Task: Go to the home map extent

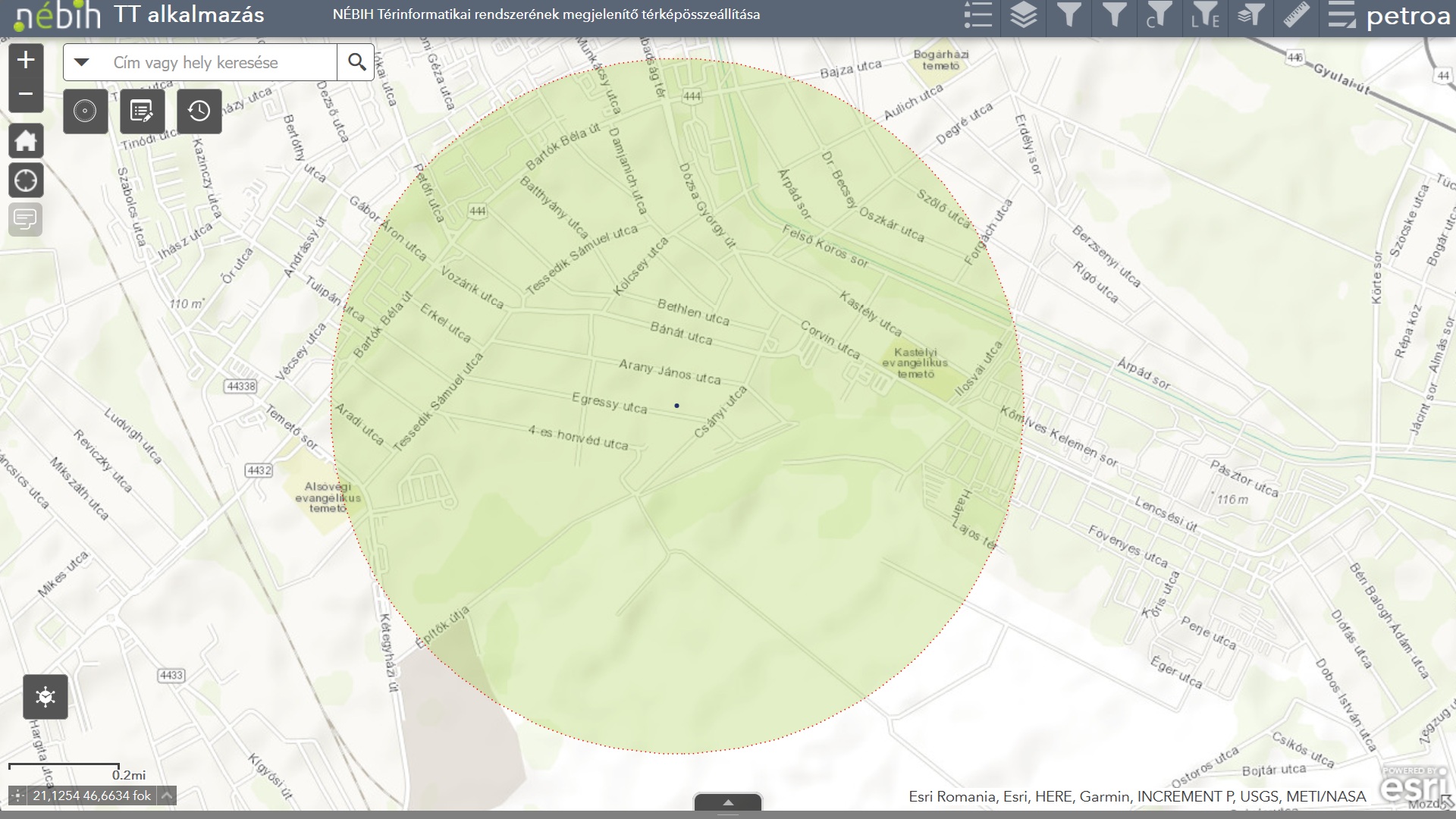Action: coord(26,141)
